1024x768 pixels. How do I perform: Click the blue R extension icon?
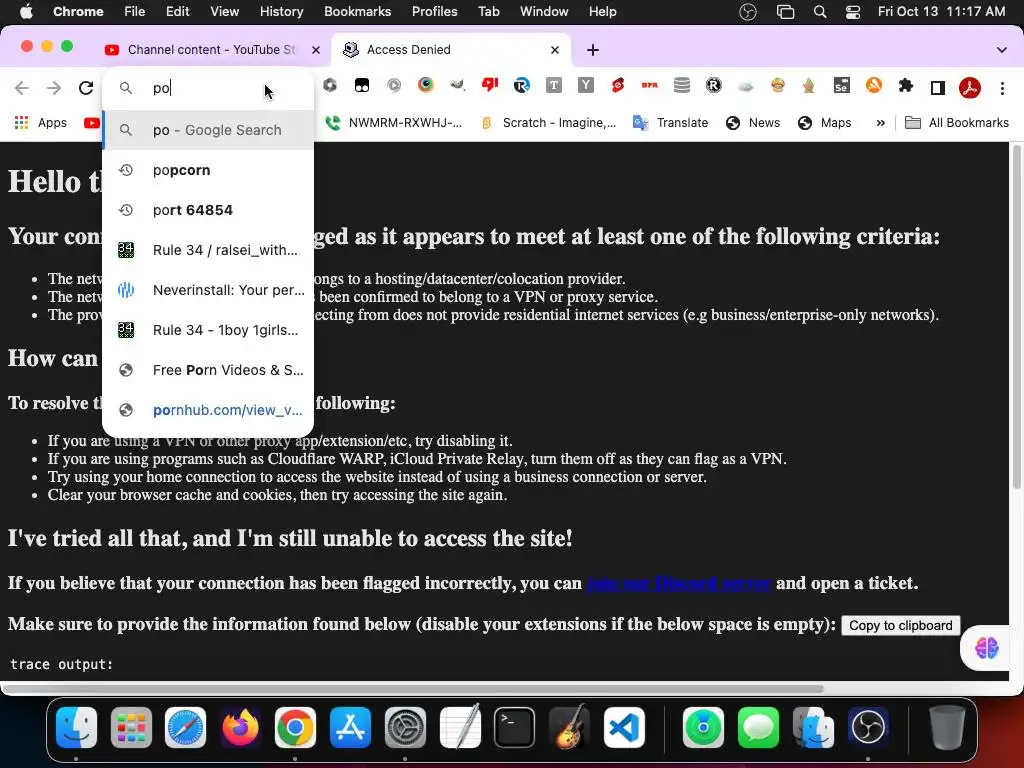(x=522, y=85)
